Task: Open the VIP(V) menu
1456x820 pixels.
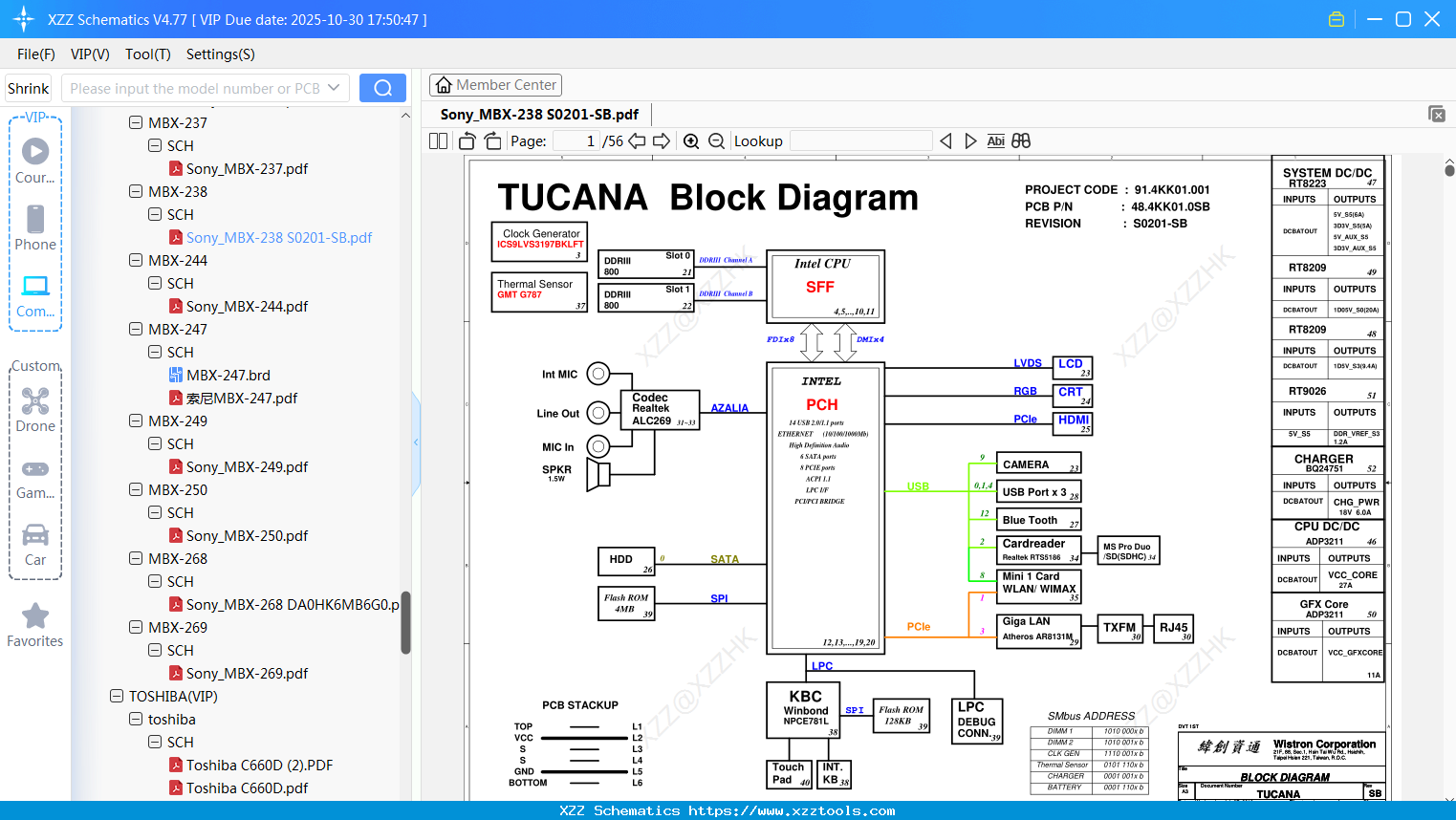Action: point(90,54)
